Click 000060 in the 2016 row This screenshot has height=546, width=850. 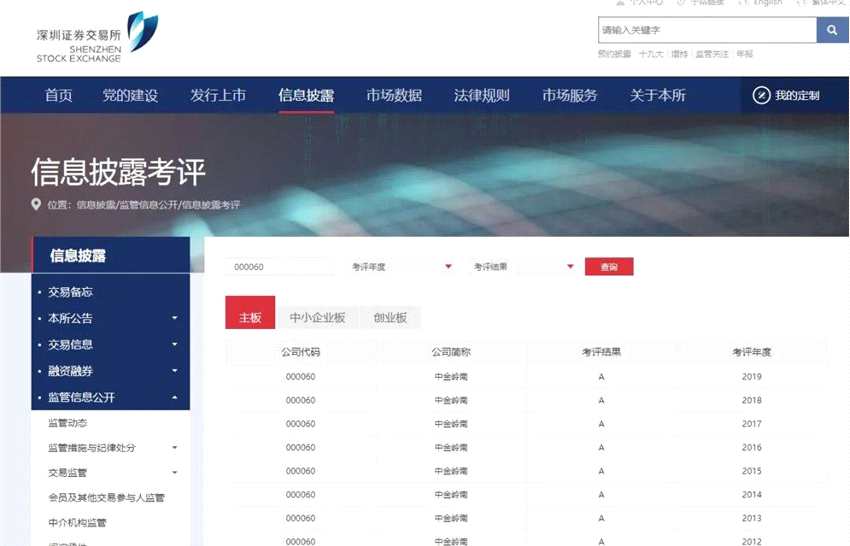tap(300, 447)
